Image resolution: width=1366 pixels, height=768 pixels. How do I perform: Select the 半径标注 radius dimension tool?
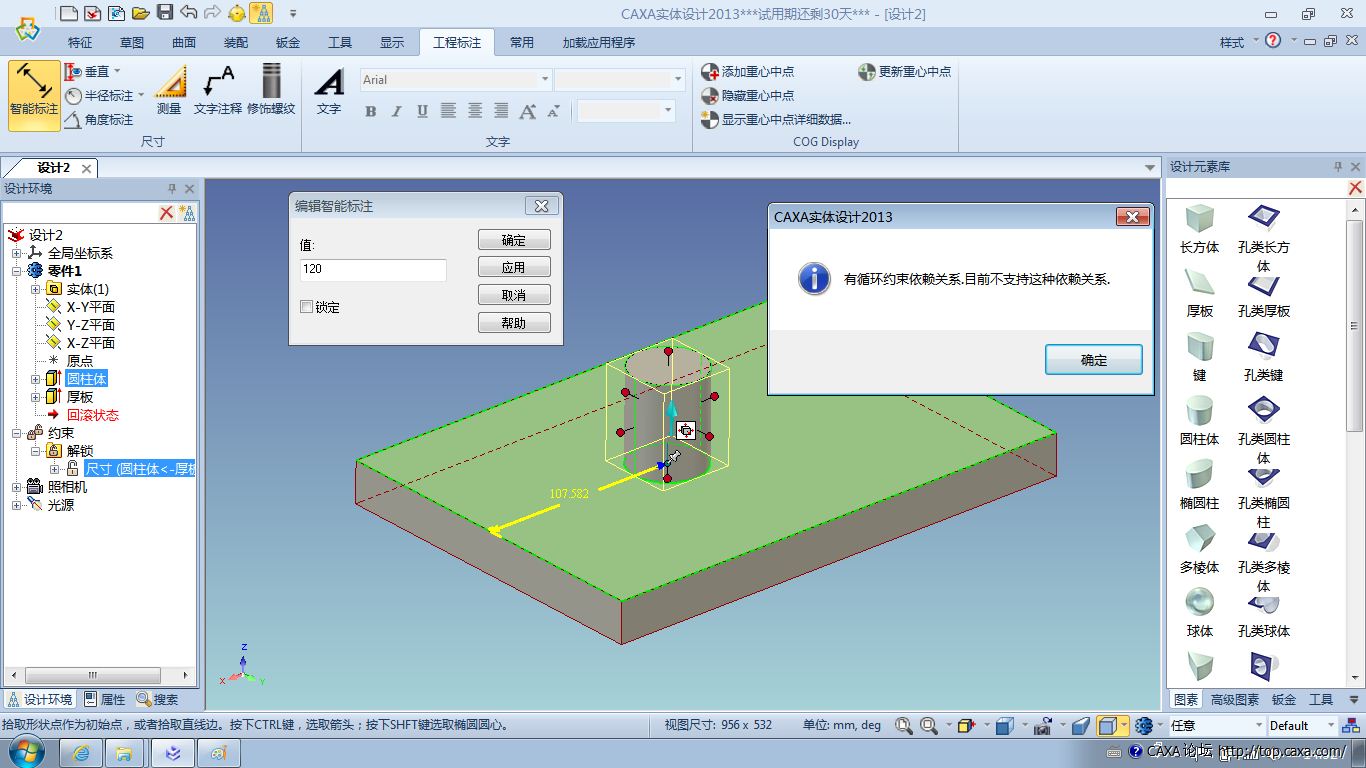click(x=104, y=96)
